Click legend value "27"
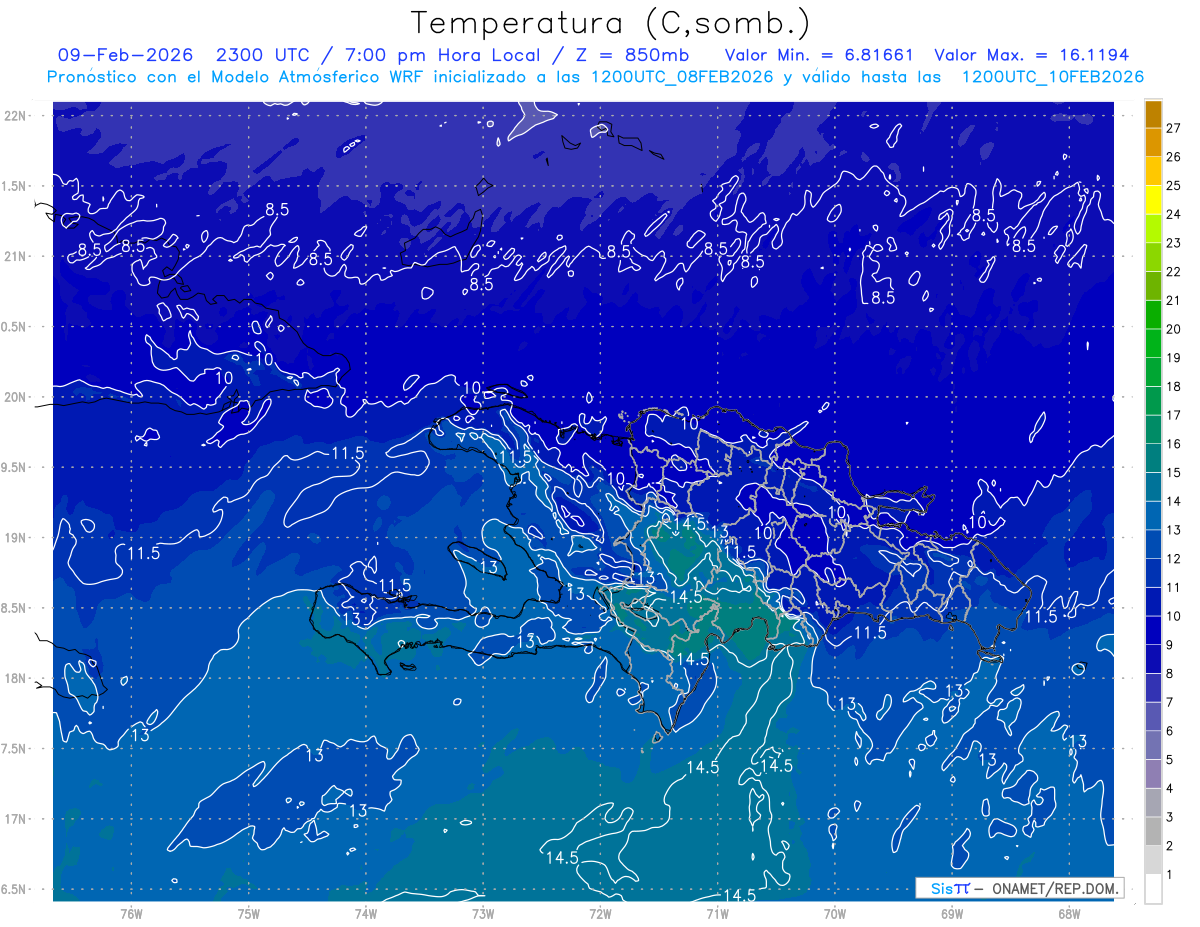 click(1173, 128)
